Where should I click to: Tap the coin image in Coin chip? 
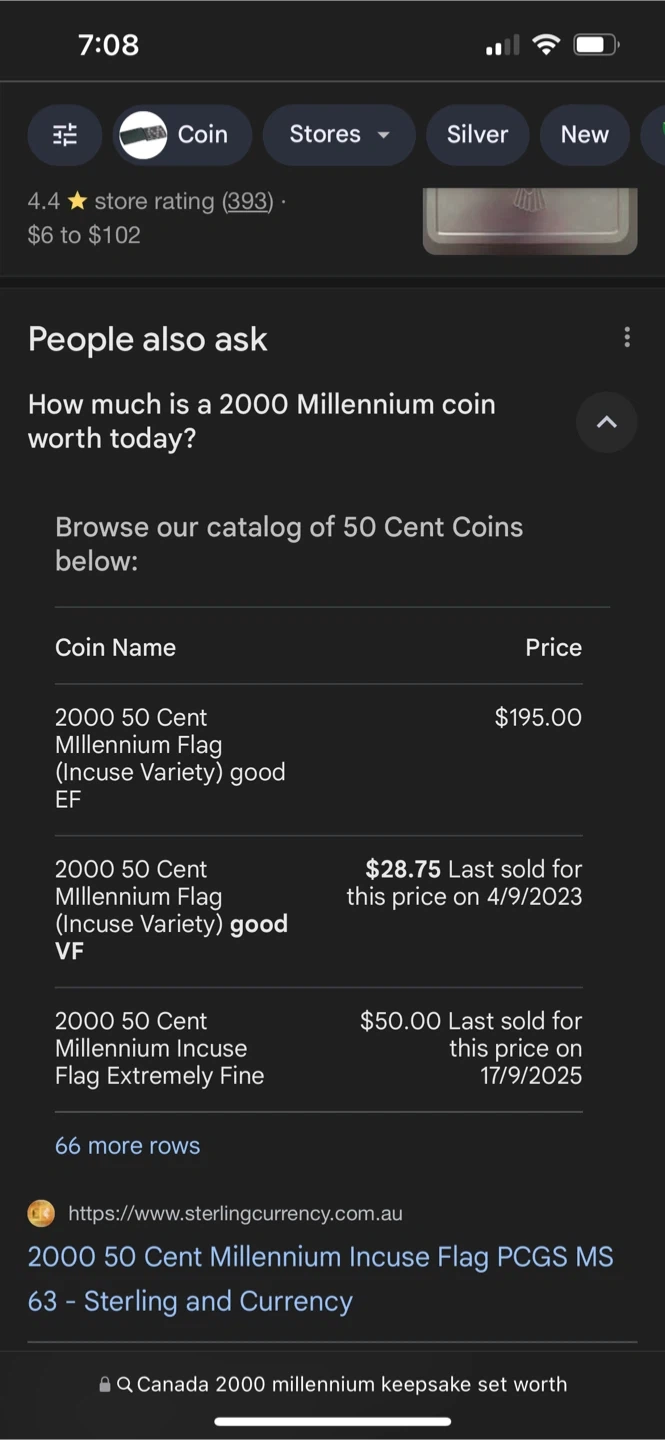pos(143,135)
